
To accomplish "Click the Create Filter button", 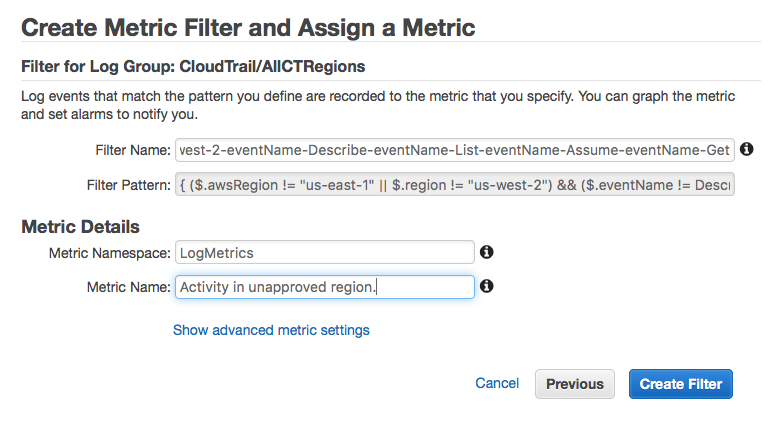I will tap(680, 384).
